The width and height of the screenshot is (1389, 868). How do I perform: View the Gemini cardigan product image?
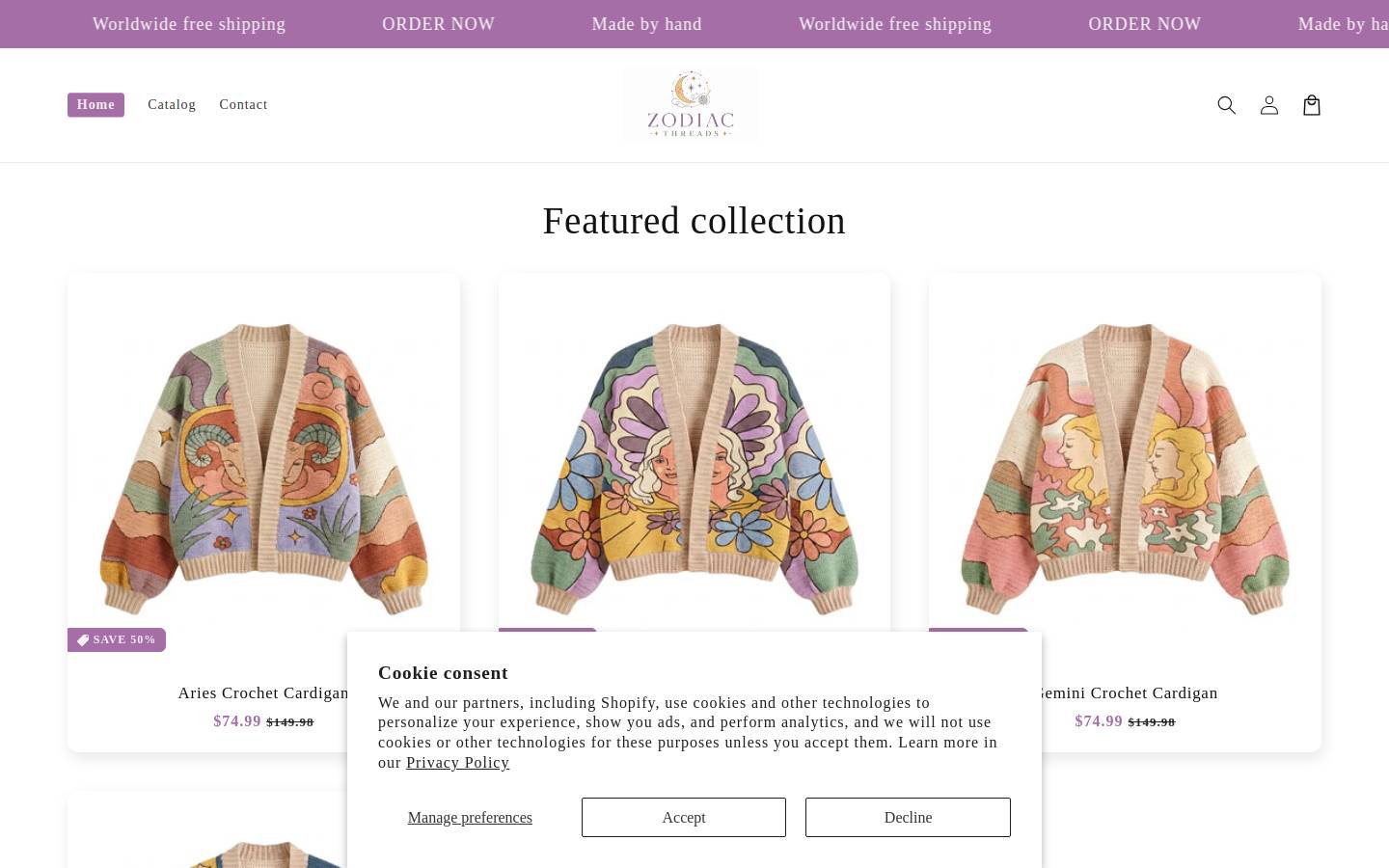pyautogui.click(x=1125, y=469)
